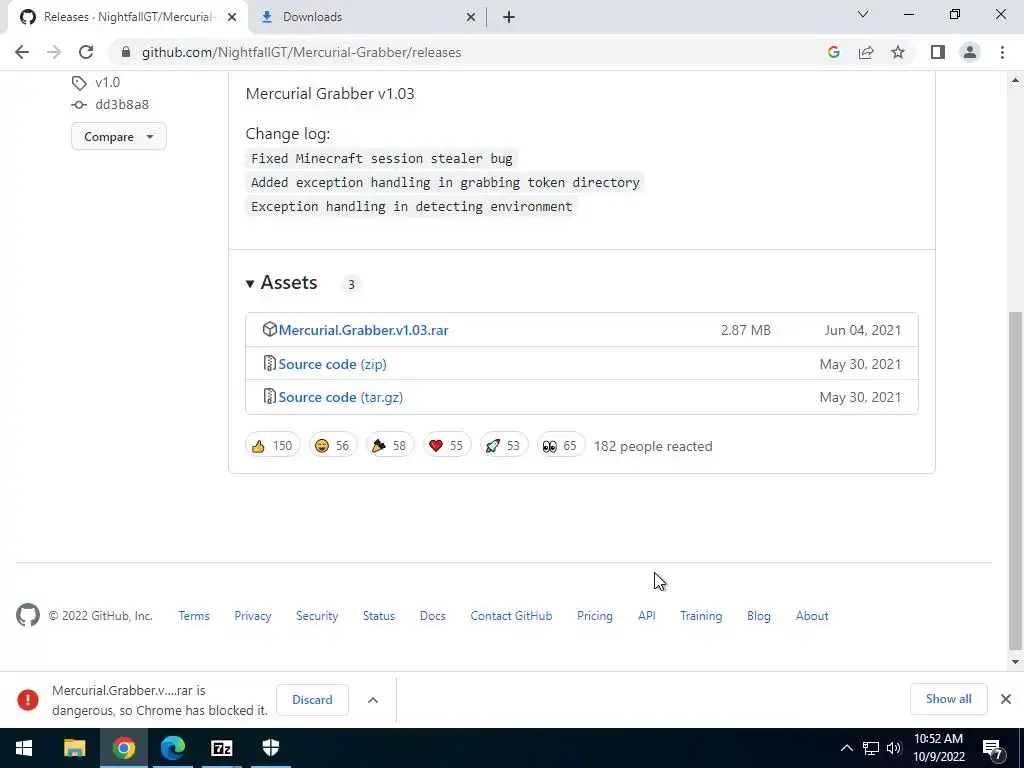Viewport: 1024px width, 768px height.
Task: Collapse the Assets section triangle
Action: (x=250, y=283)
